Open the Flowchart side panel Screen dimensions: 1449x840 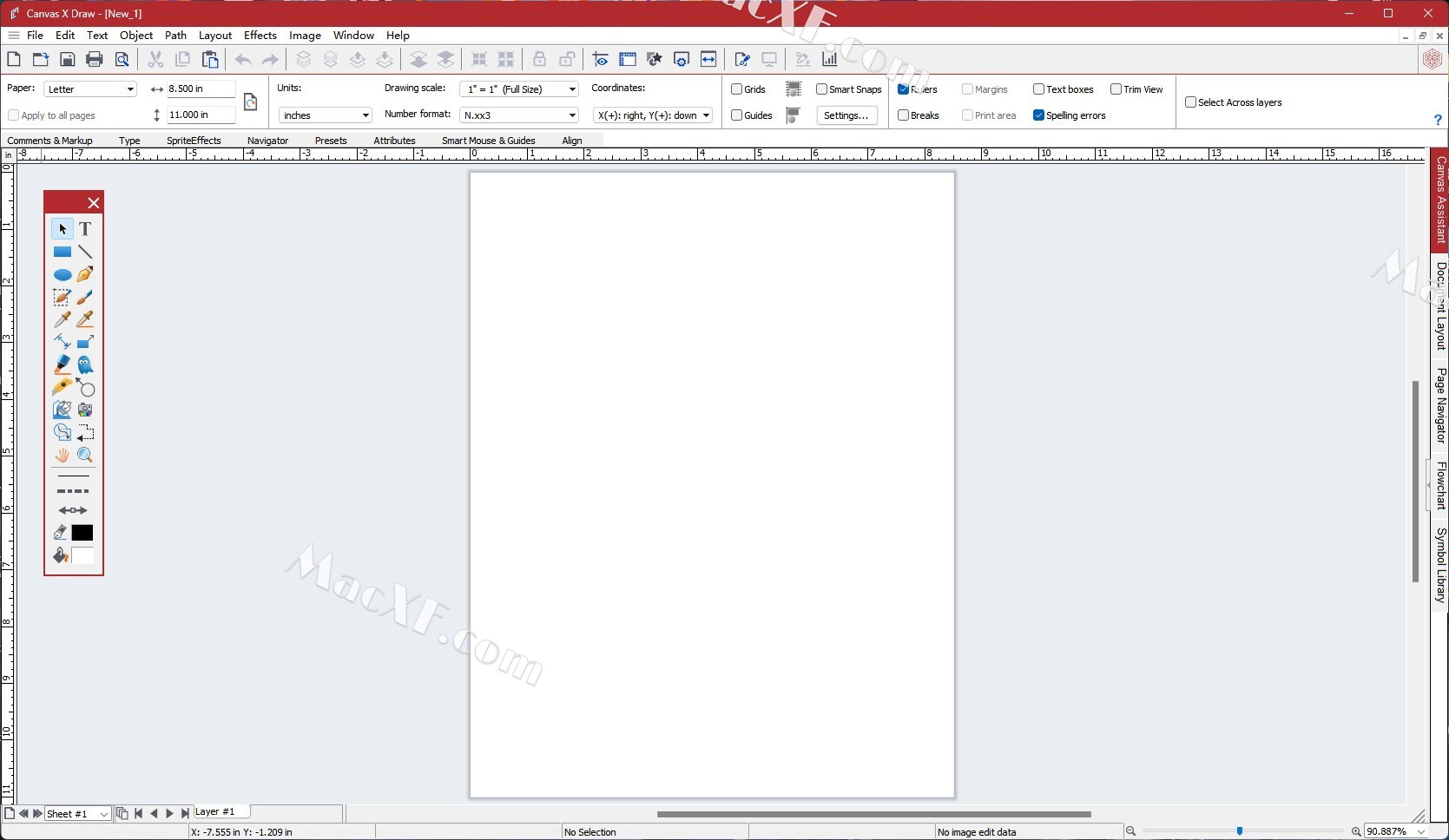tap(1440, 485)
